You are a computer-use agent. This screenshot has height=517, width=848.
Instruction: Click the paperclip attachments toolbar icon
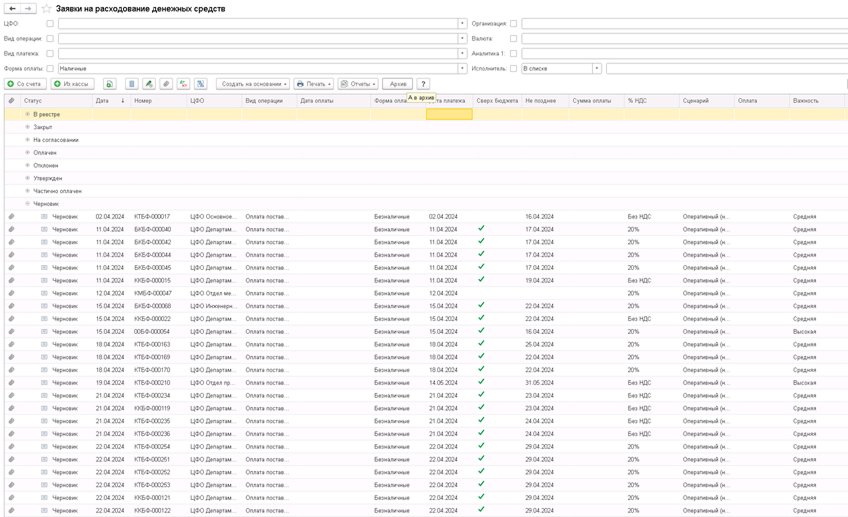tap(166, 84)
